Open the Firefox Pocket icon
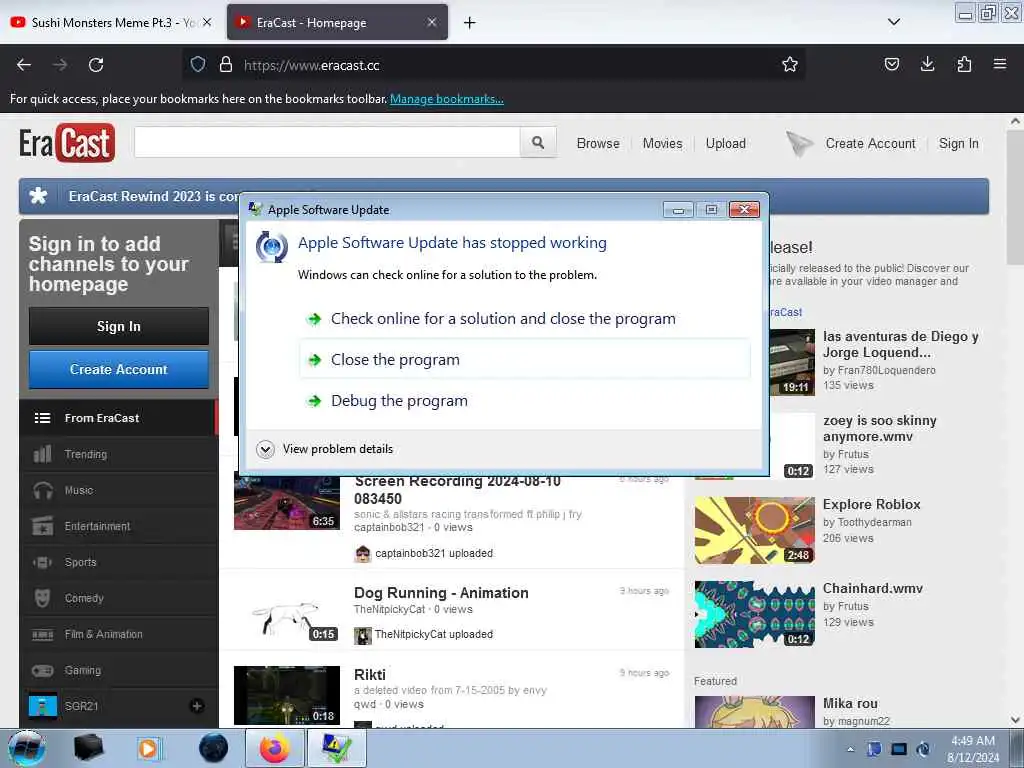The height and width of the screenshot is (768, 1024). (x=891, y=64)
